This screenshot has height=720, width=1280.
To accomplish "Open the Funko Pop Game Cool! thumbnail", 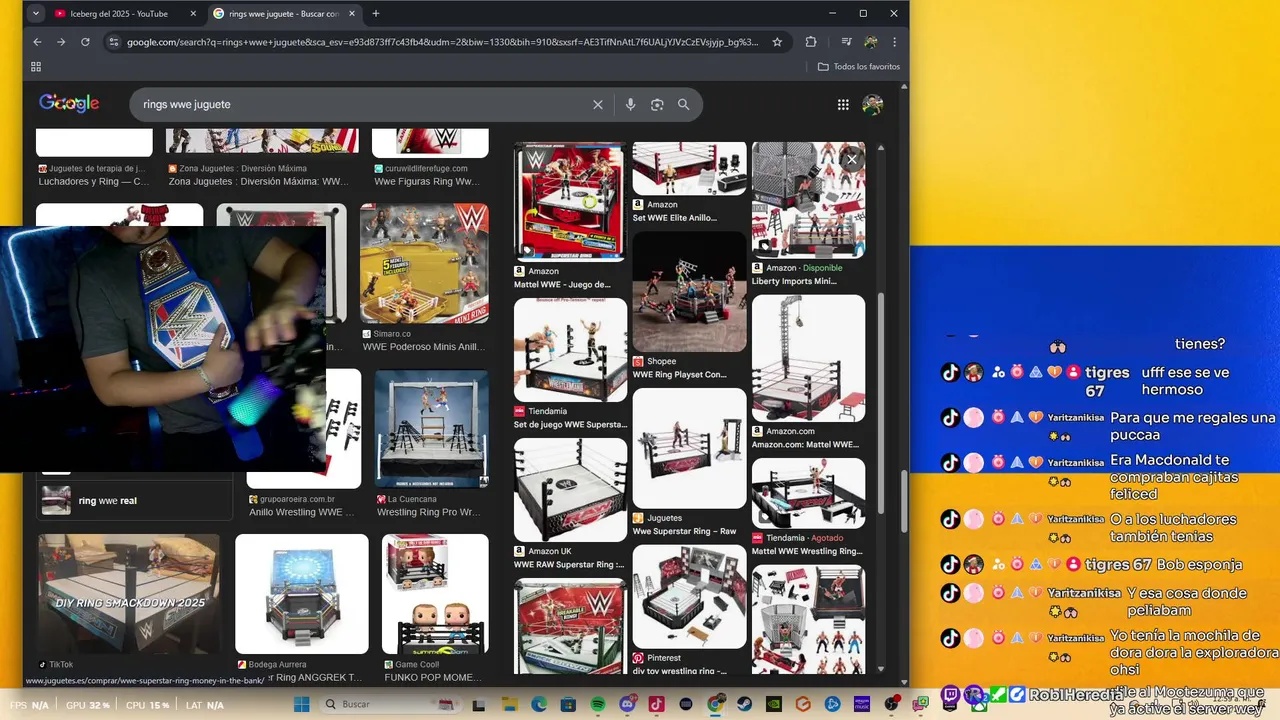I will coord(435,594).
